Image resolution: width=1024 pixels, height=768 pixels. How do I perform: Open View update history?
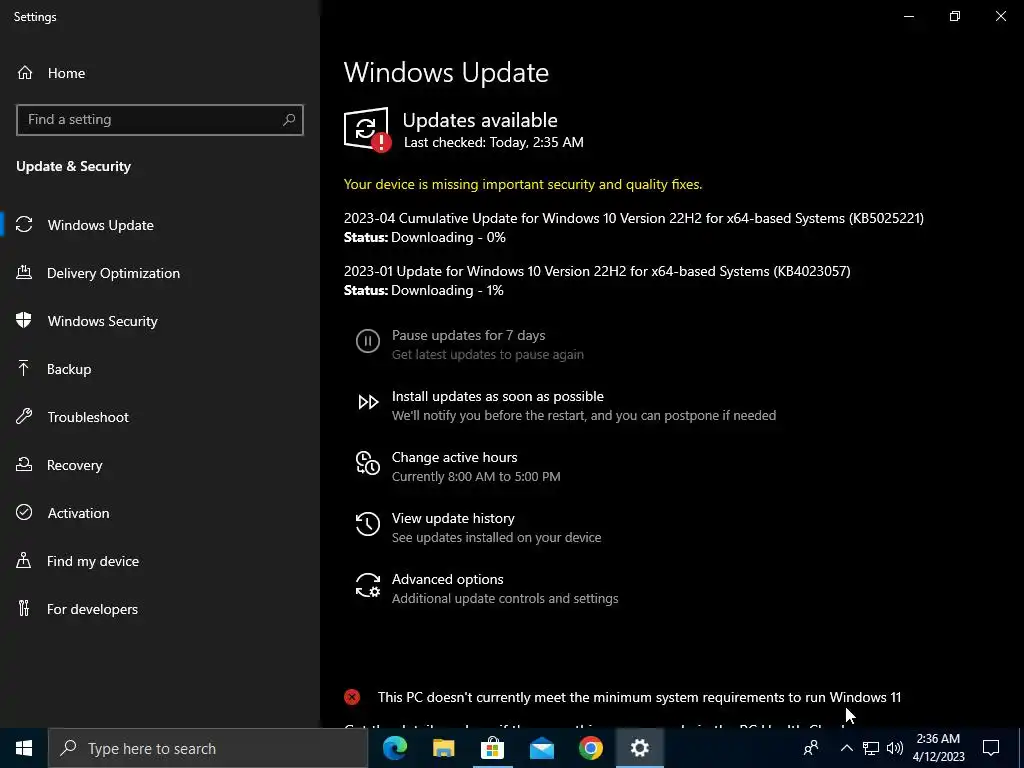453,519
